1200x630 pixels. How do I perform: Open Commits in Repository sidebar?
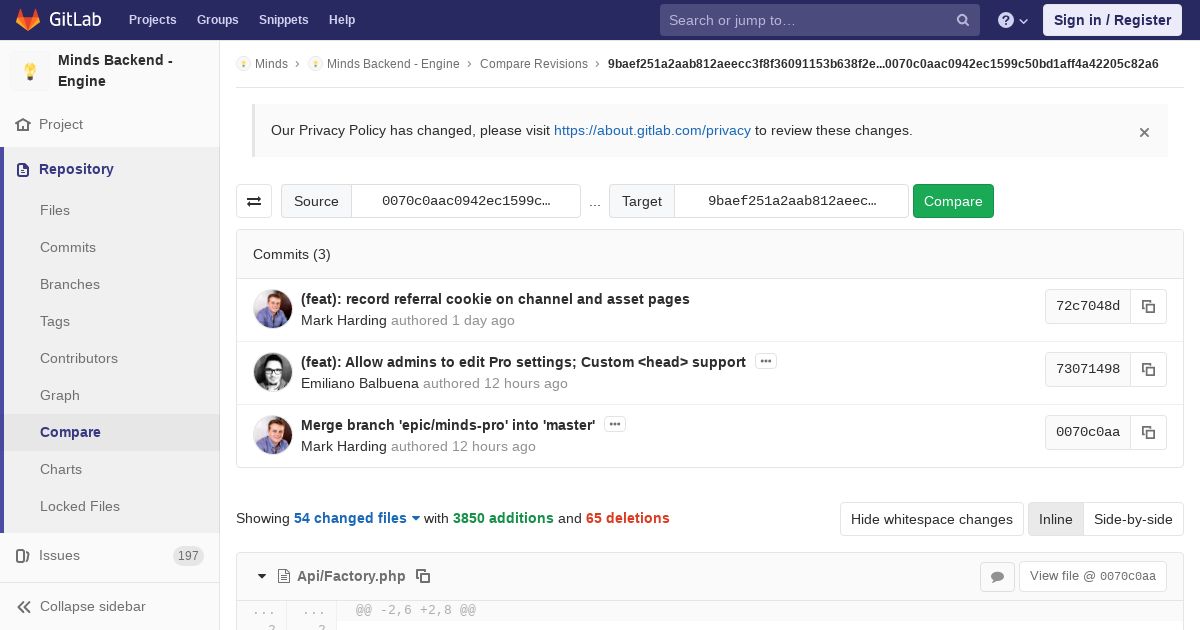pos(68,247)
